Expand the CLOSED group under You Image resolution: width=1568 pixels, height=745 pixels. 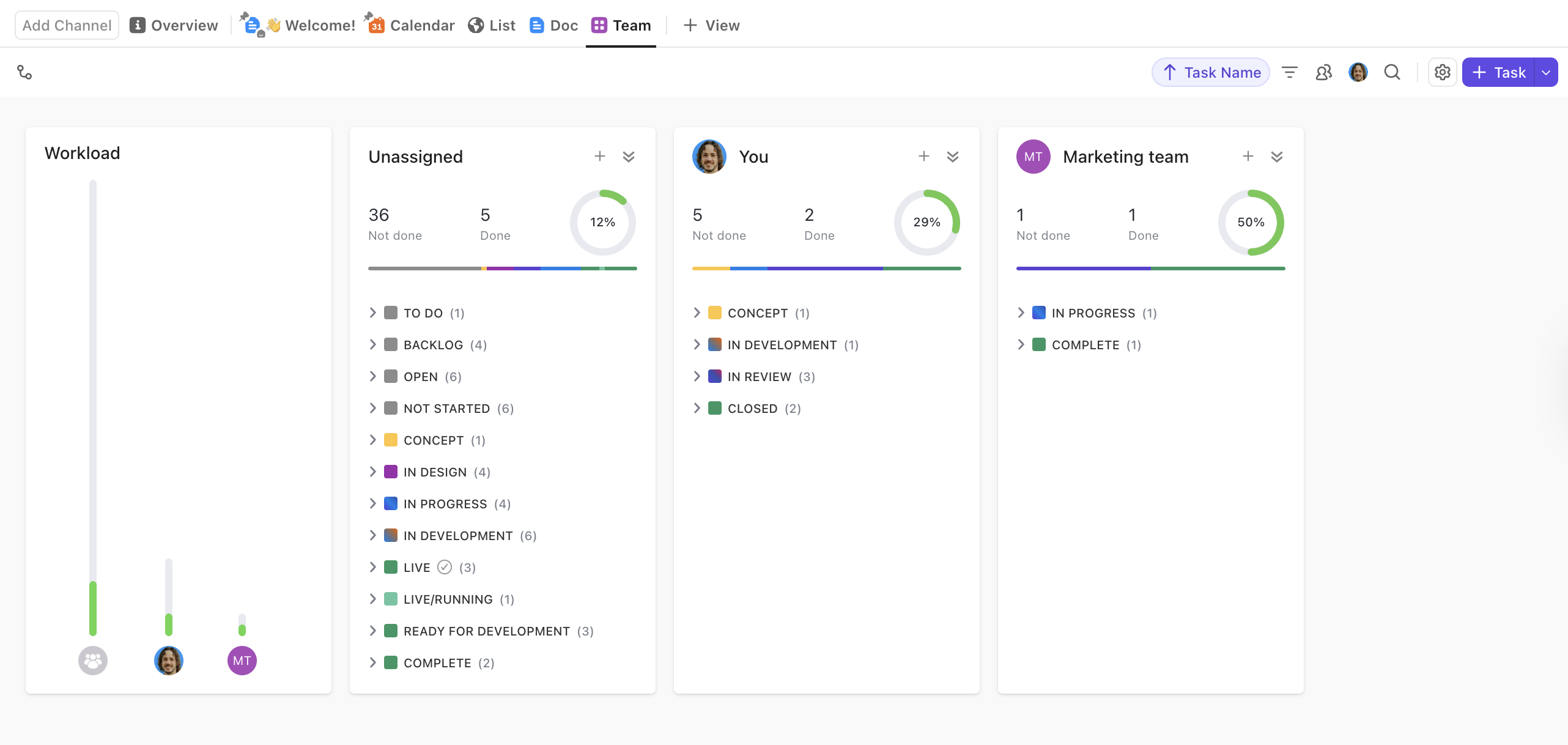coord(697,408)
